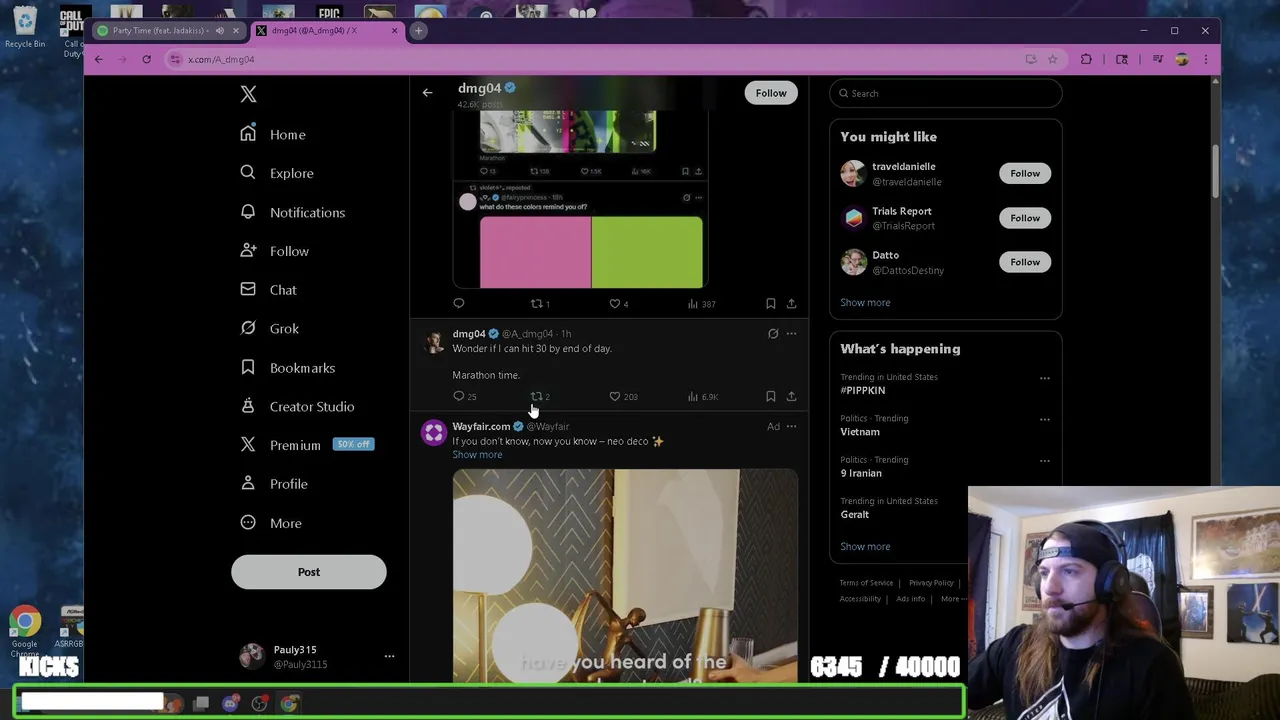Open a new Chrome tab
This screenshot has width=1280, height=720.
tap(418, 31)
